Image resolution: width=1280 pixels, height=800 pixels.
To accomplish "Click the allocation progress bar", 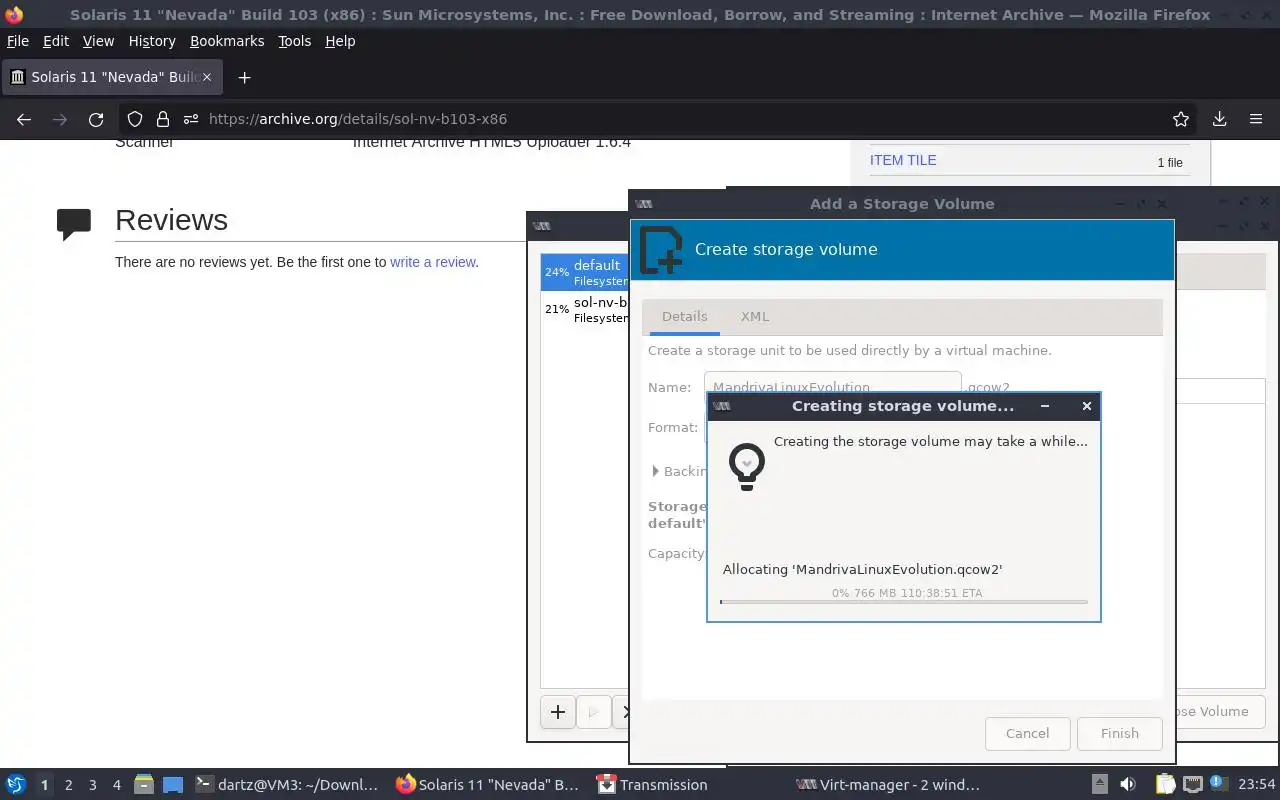I will (903, 602).
